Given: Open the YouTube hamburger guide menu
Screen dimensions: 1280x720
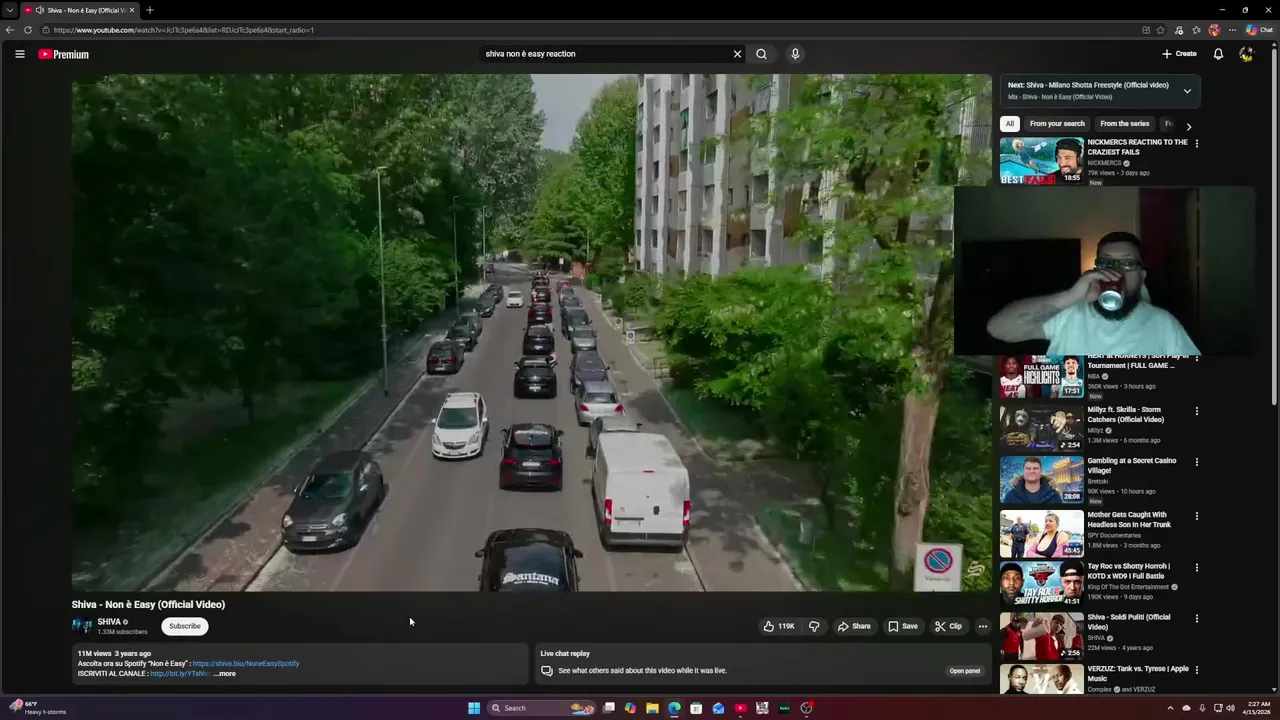Looking at the screenshot, I should (19, 54).
